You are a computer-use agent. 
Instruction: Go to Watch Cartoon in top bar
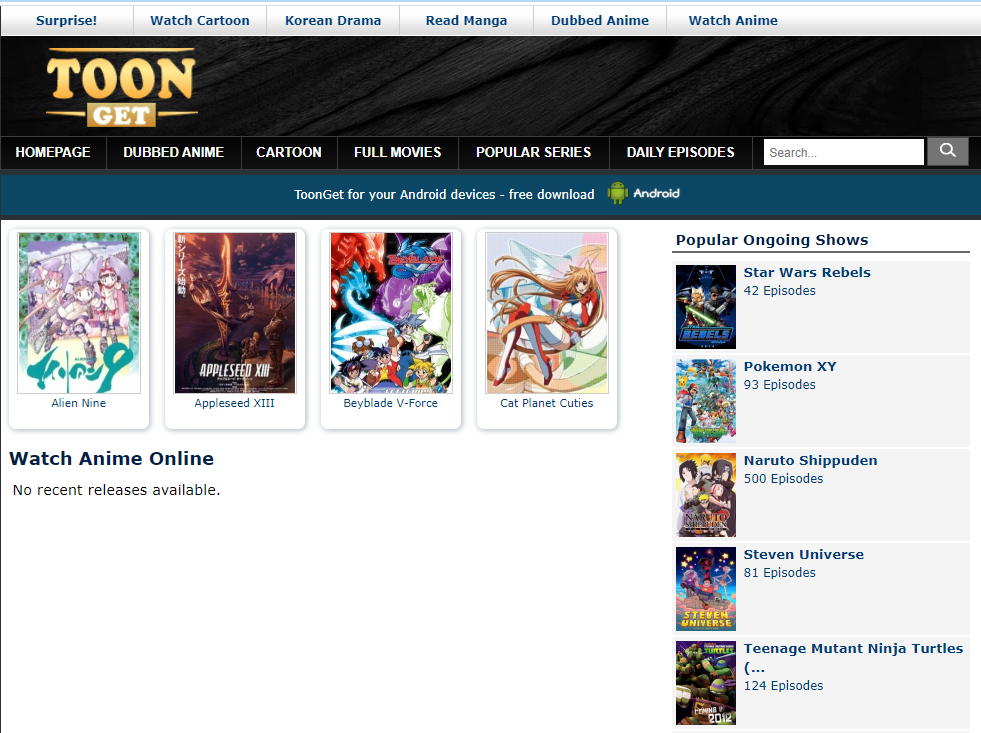click(200, 21)
